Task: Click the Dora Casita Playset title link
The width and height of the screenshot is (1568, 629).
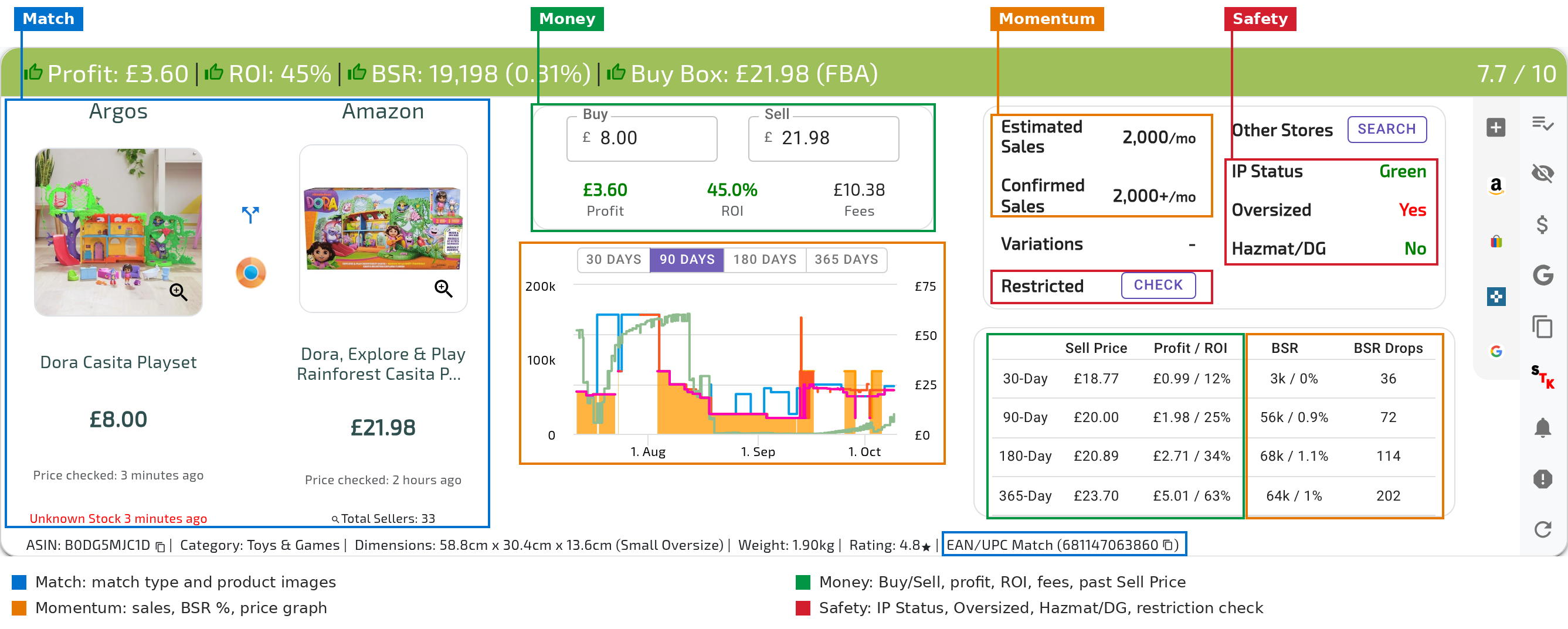Action: tap(118, 362)
